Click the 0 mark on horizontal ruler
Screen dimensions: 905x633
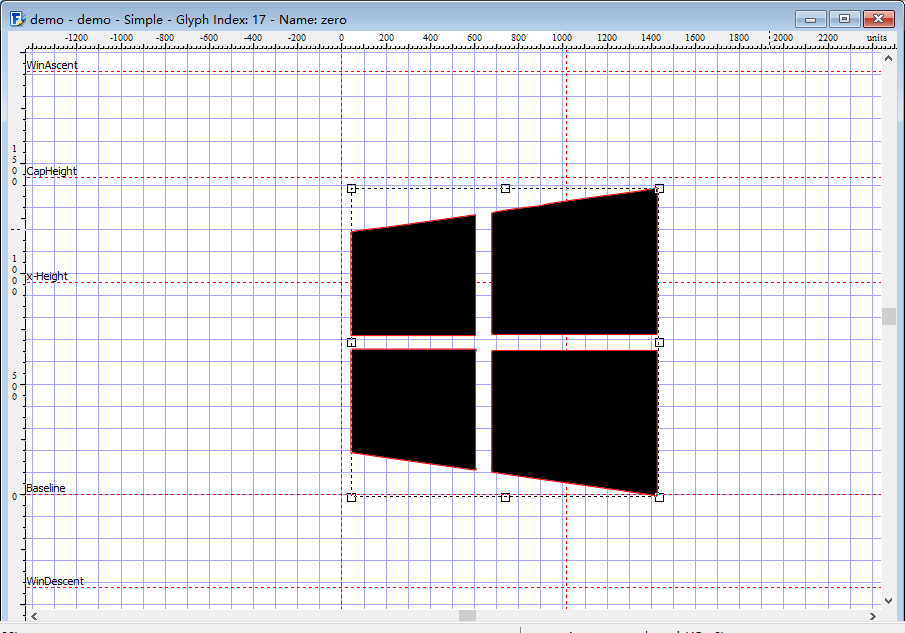(x=341, y=38)
